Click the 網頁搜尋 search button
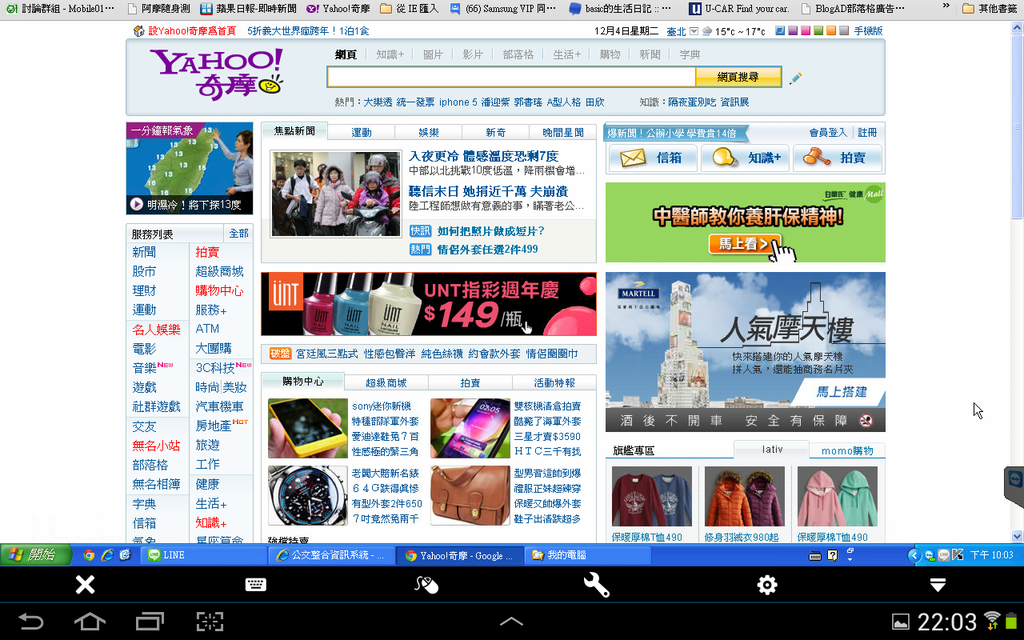The height and width of the screenshot is (640, 1024). tap(738, 77)
